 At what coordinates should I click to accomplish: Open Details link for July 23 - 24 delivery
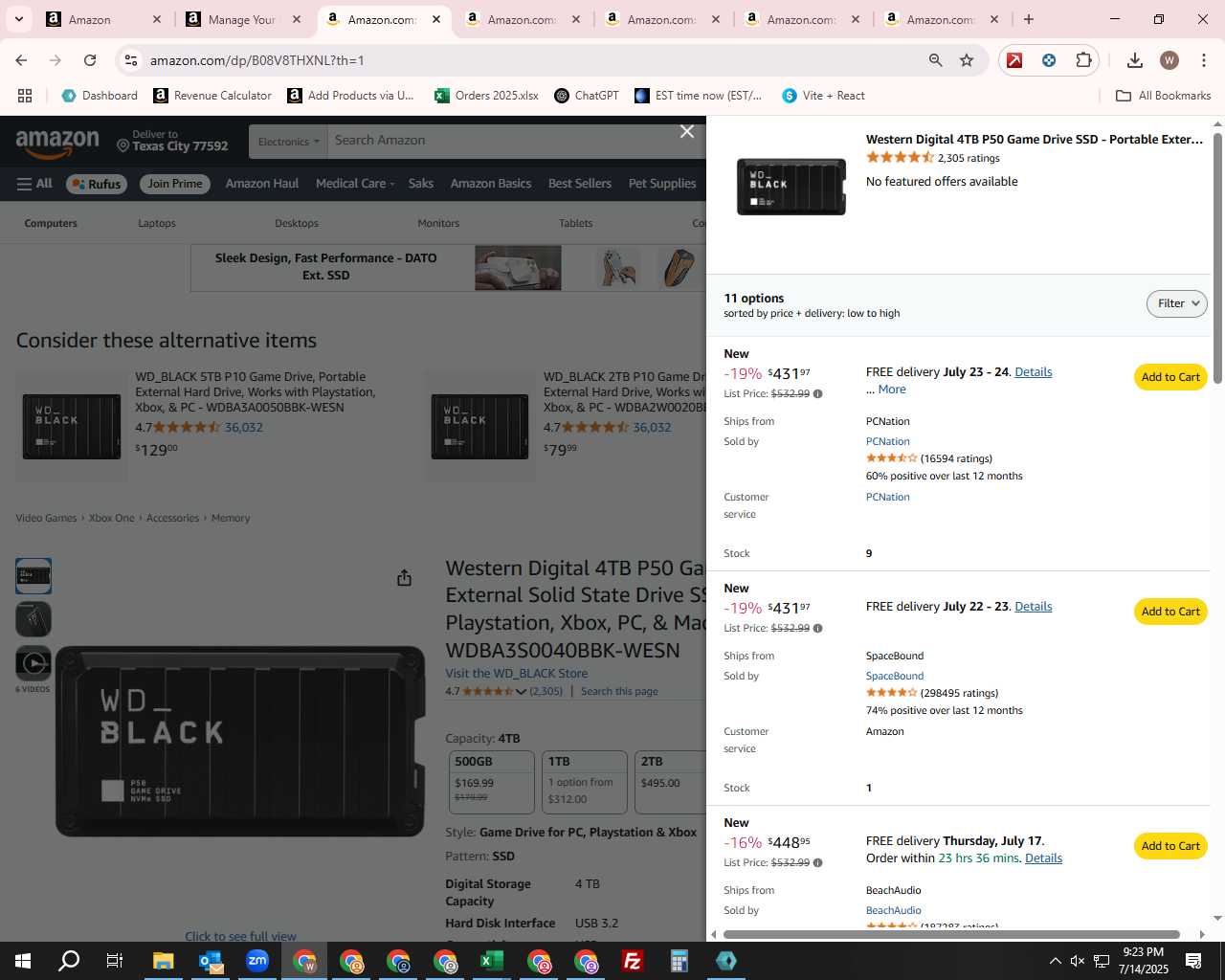(1034, 372)
